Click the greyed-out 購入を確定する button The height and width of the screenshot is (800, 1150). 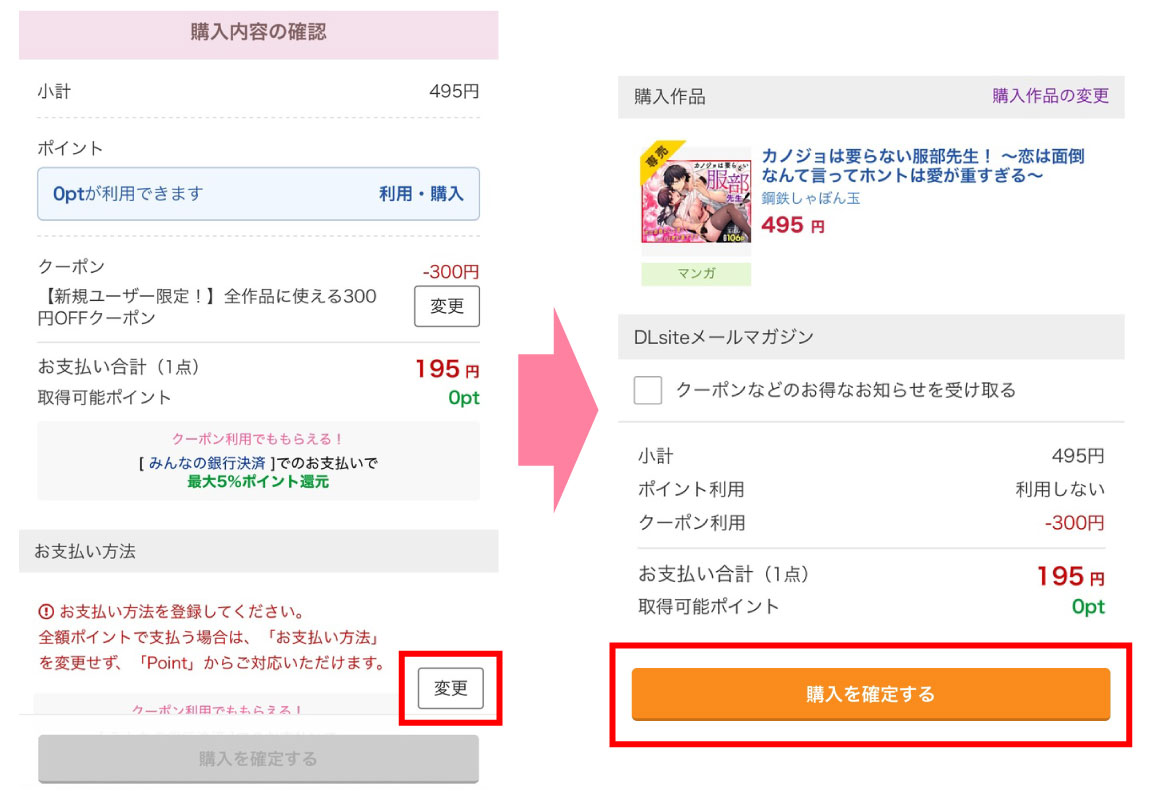[258, 759]
